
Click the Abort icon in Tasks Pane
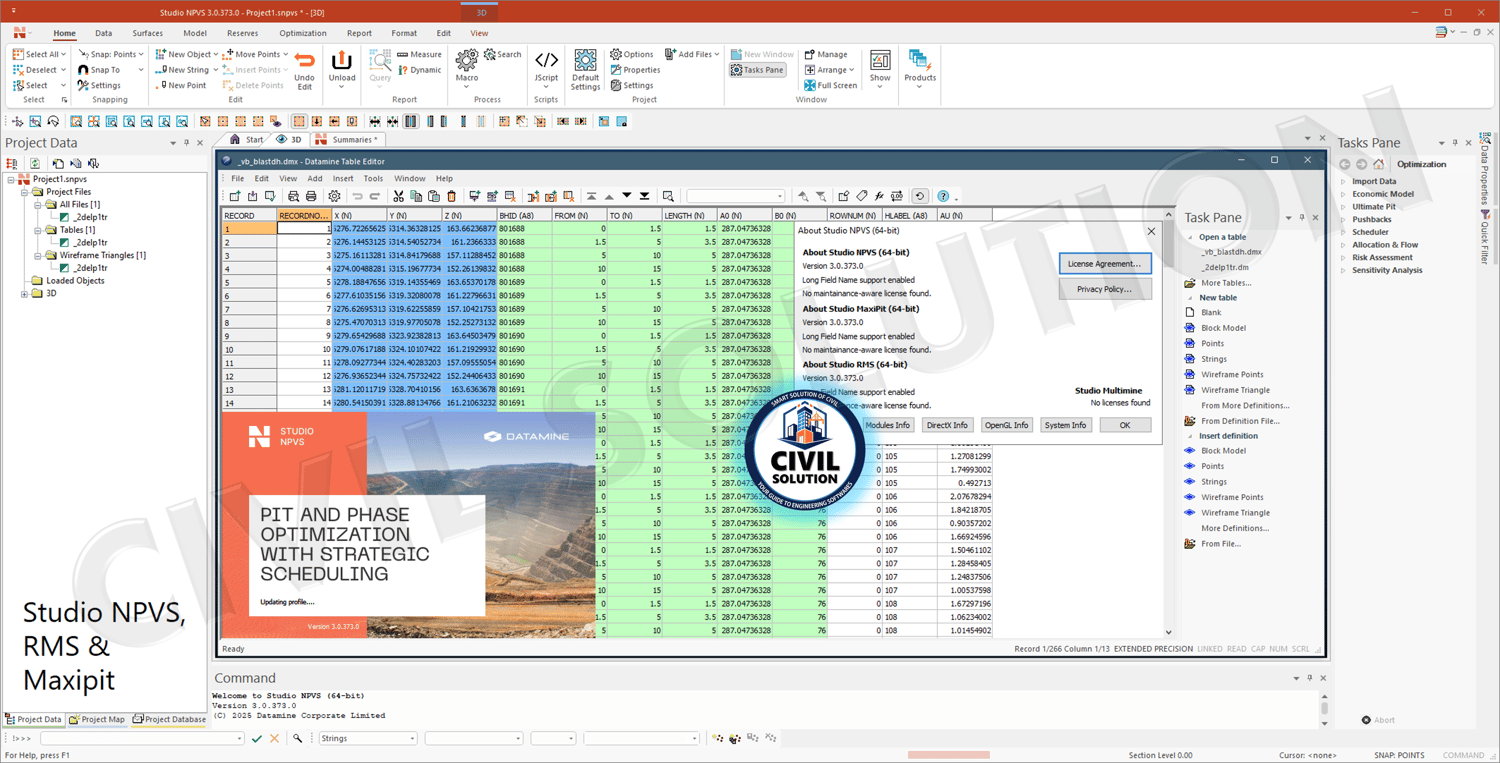pos(1367,720)
